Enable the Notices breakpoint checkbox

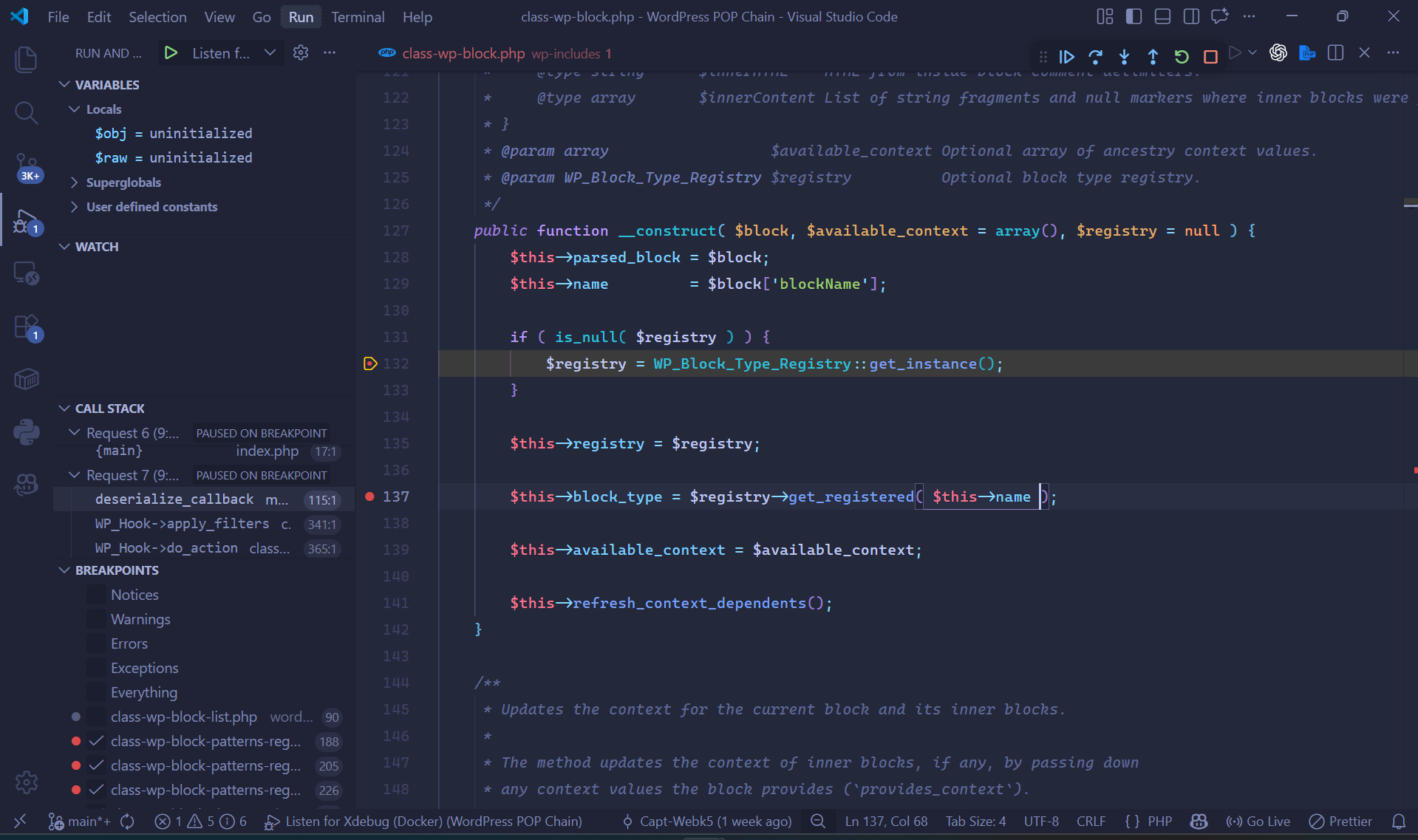pos(96,595)
